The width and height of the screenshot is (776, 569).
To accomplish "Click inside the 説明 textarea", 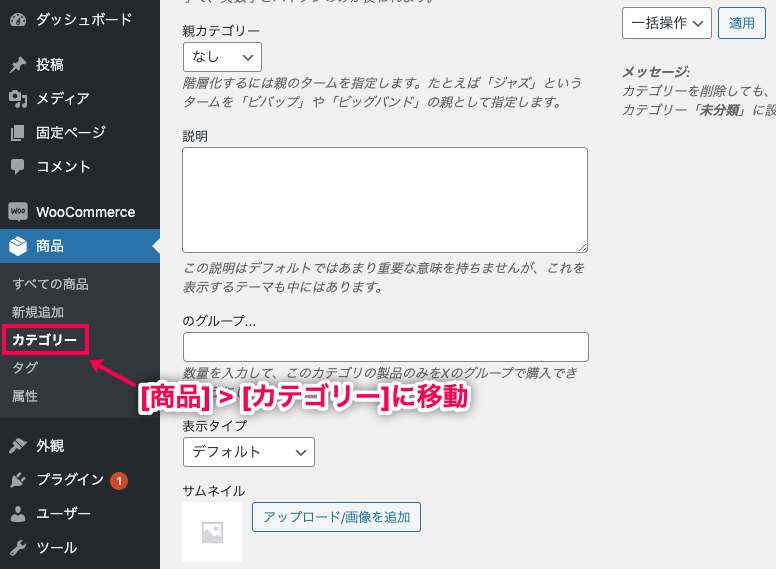I will 385,200.
